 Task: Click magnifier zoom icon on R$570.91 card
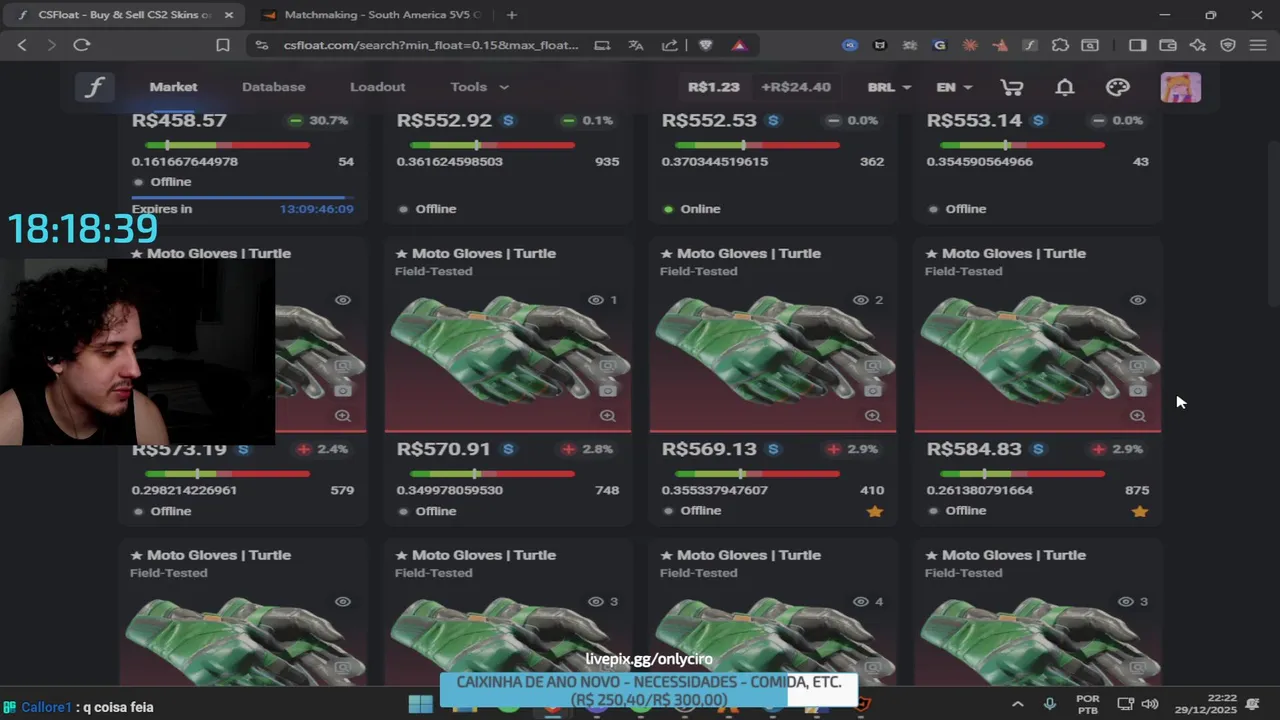click(x=608, y=416)
